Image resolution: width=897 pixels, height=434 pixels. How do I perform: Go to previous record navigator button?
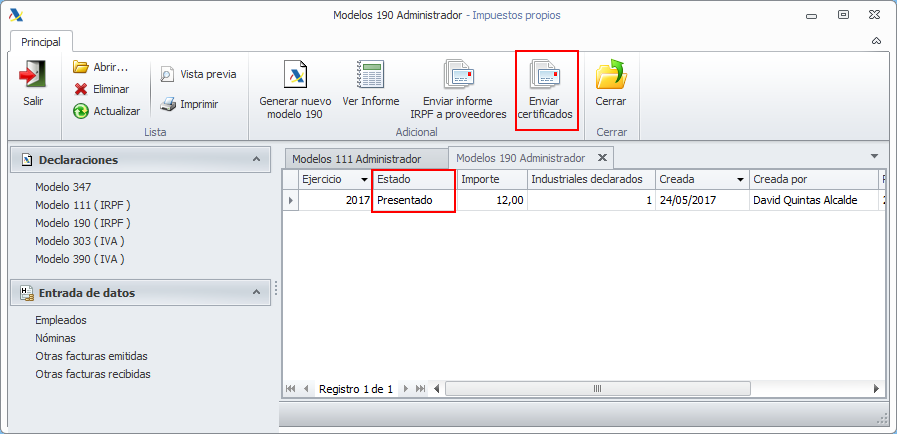(x=306, y=389)
